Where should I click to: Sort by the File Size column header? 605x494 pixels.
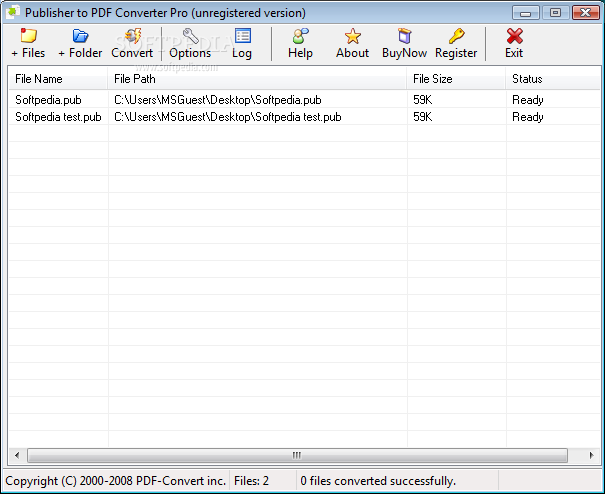[456, 79]
